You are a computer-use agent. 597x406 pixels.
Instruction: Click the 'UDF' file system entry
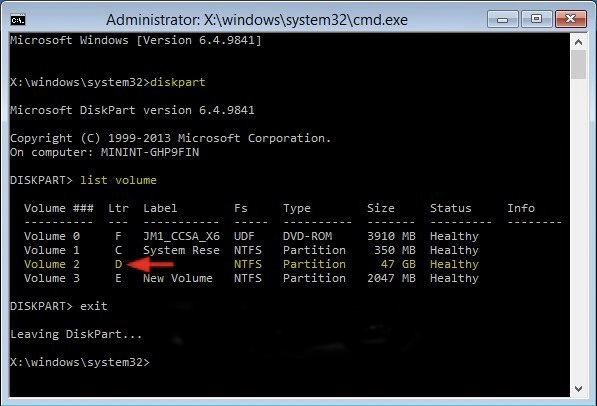point(244,236)
